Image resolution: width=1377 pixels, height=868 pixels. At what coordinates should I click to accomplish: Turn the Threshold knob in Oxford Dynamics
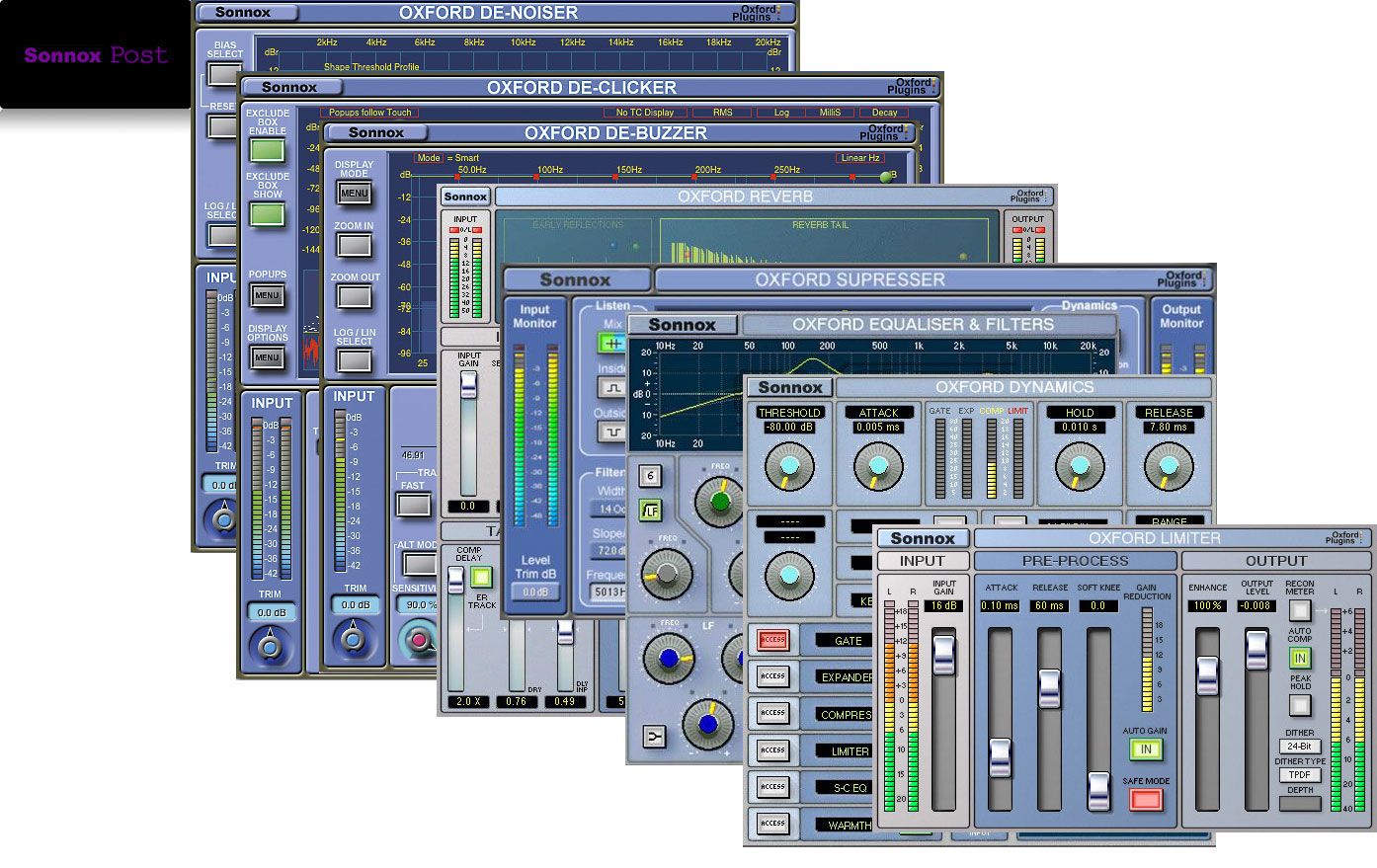tap(788, 466)
